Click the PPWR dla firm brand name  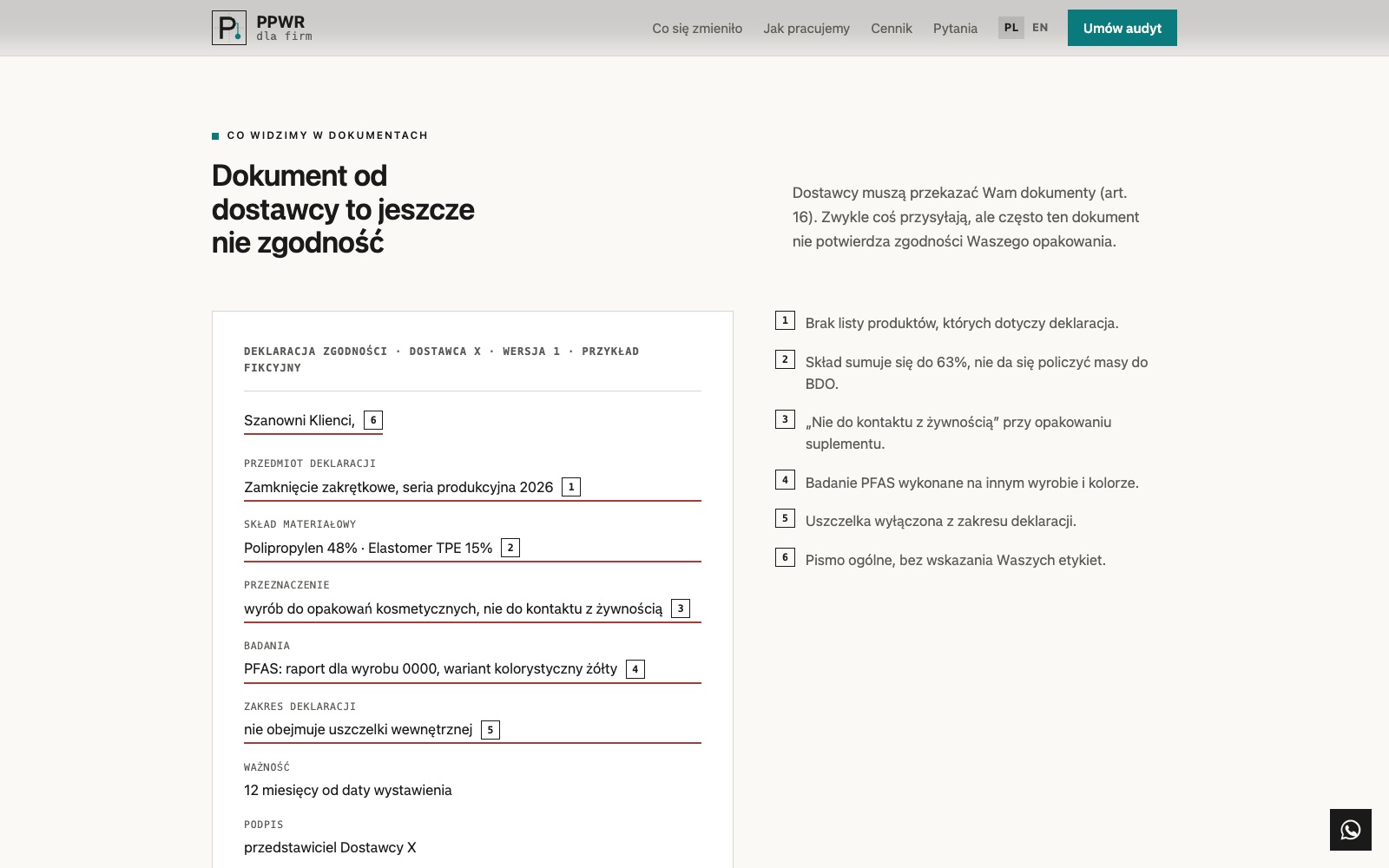(x=284, y=28)
